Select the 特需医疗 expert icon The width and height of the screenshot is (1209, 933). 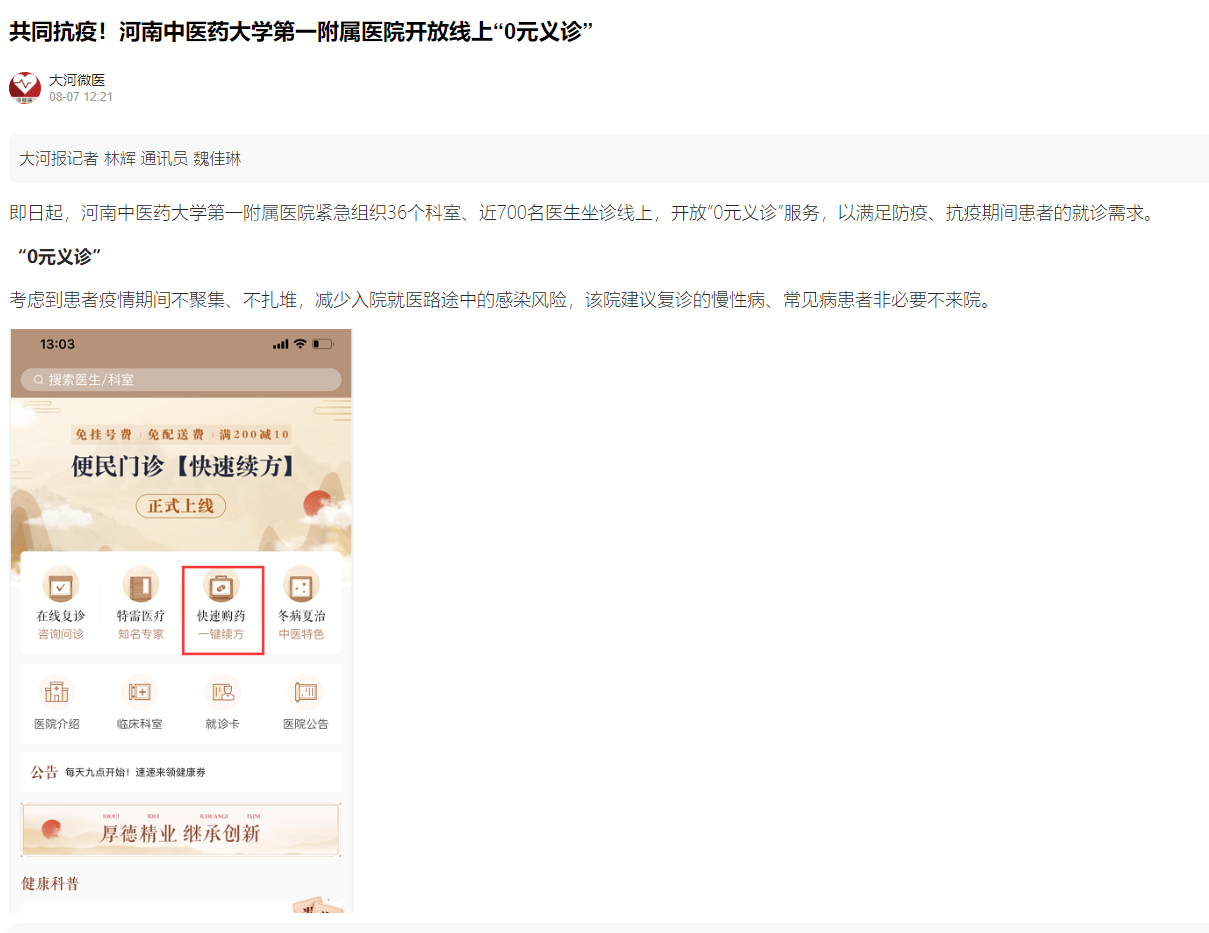141,586
